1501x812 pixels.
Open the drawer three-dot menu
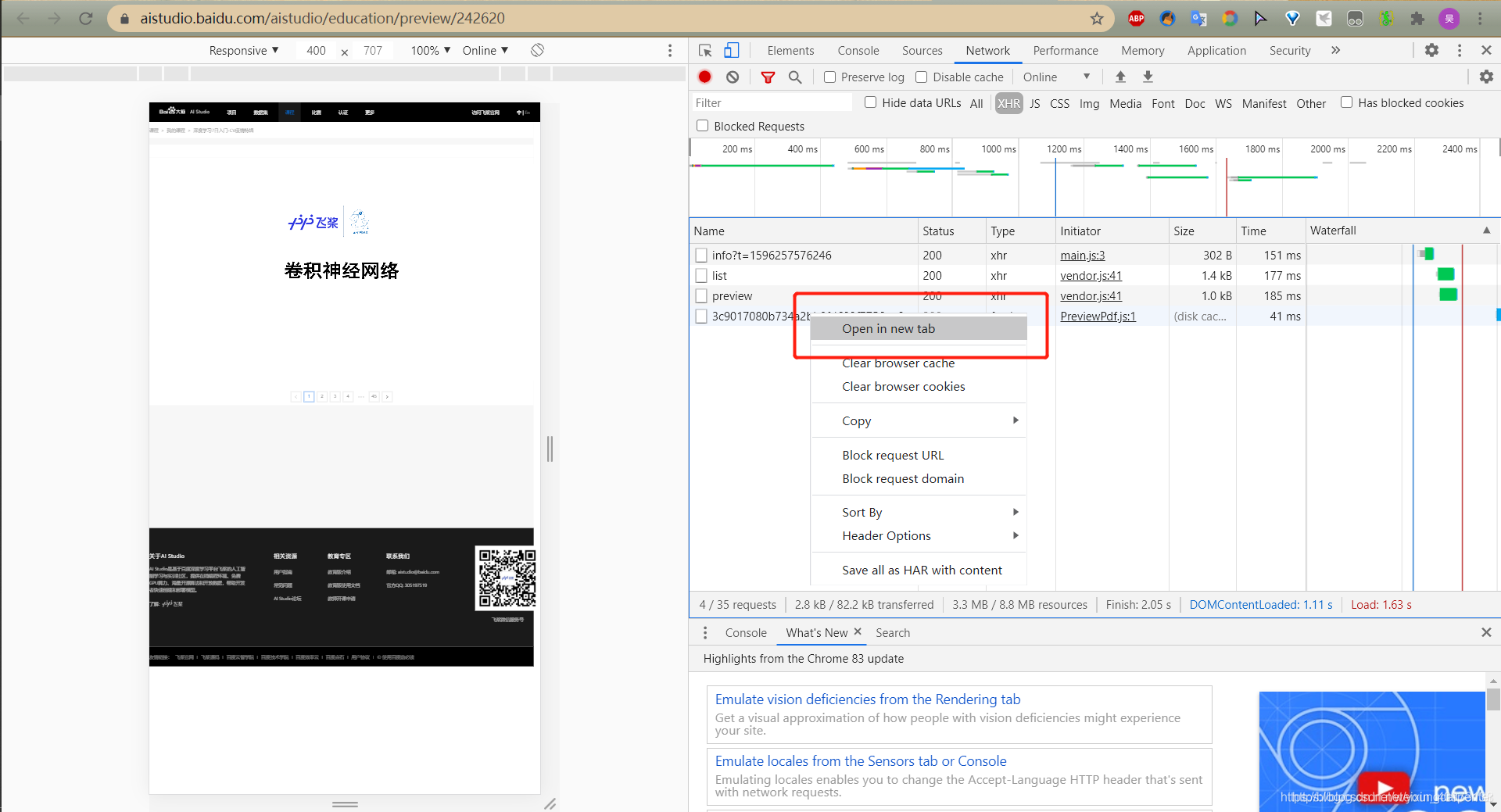click(x=705, y=632)
